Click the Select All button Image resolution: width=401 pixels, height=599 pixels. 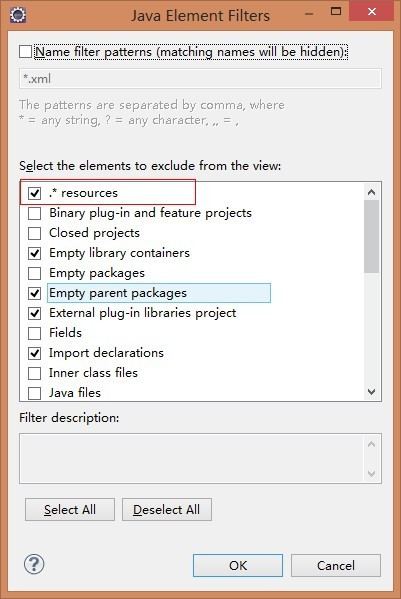[x=70, y=509]
